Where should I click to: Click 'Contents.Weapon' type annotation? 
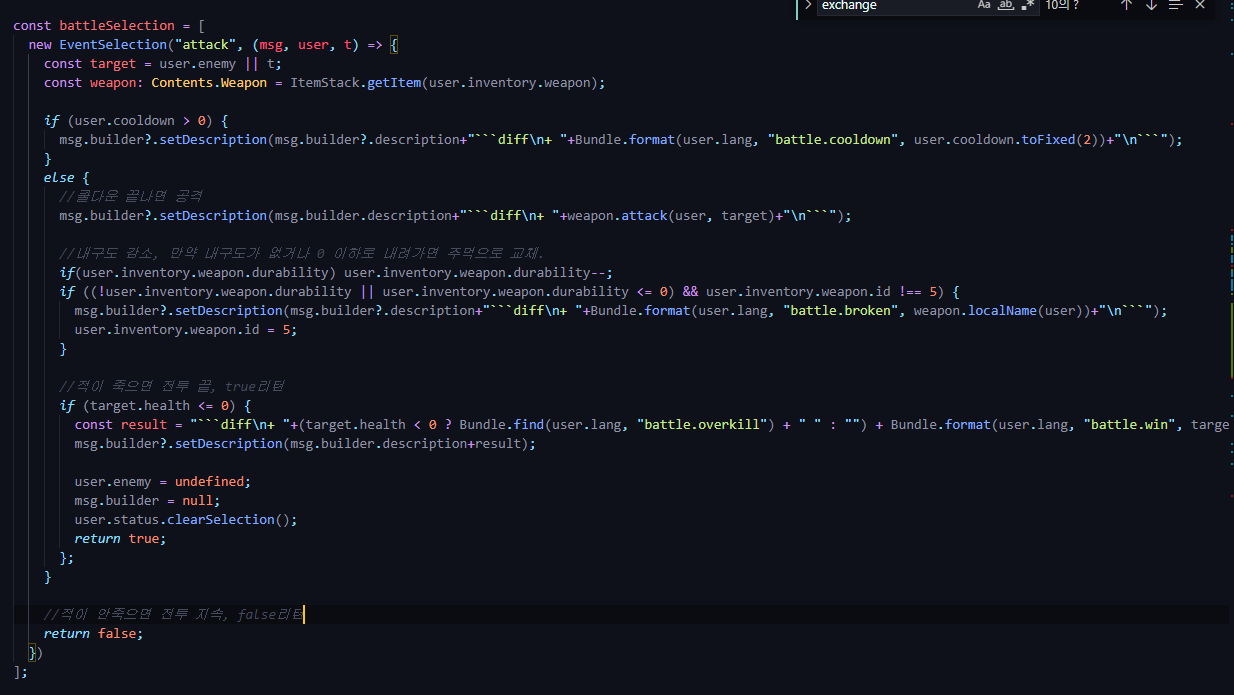click(x=209, y=82)
